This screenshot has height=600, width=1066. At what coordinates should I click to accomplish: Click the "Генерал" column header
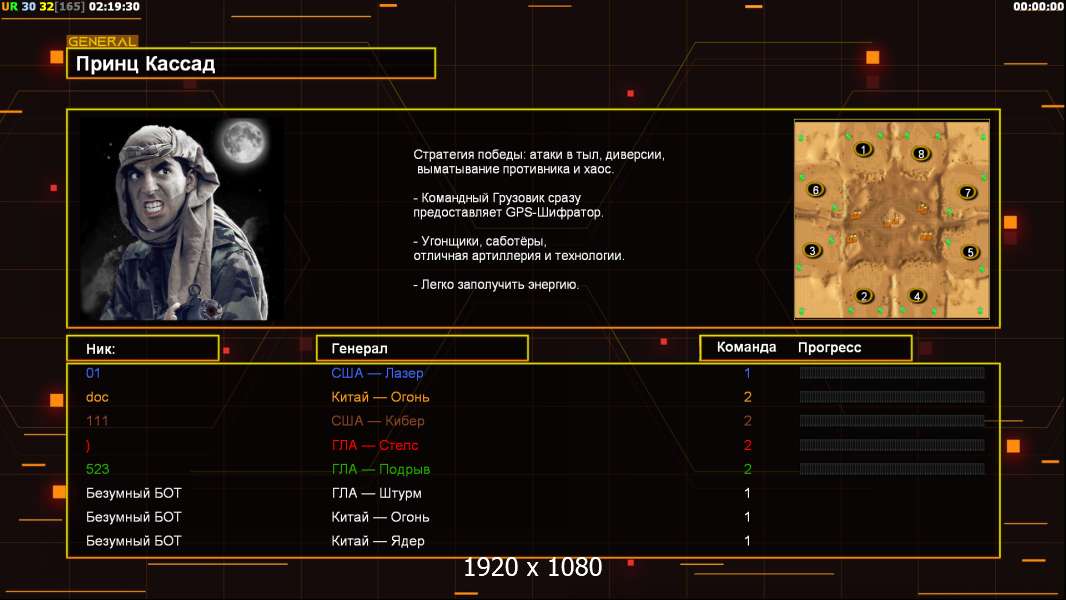421,348
